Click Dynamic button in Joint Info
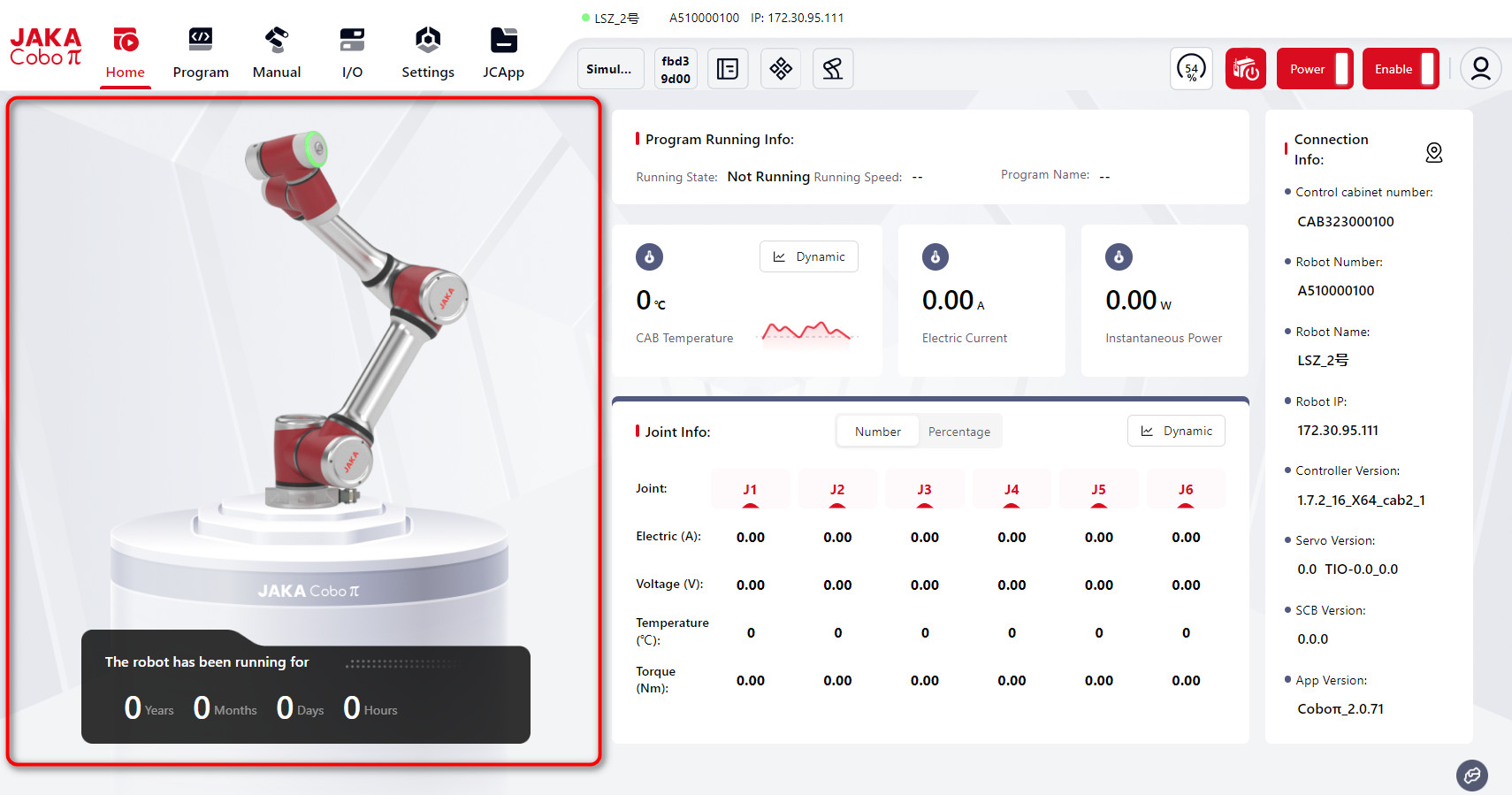The width and height of the screenshot is (1512, 795). [1176, 431]
